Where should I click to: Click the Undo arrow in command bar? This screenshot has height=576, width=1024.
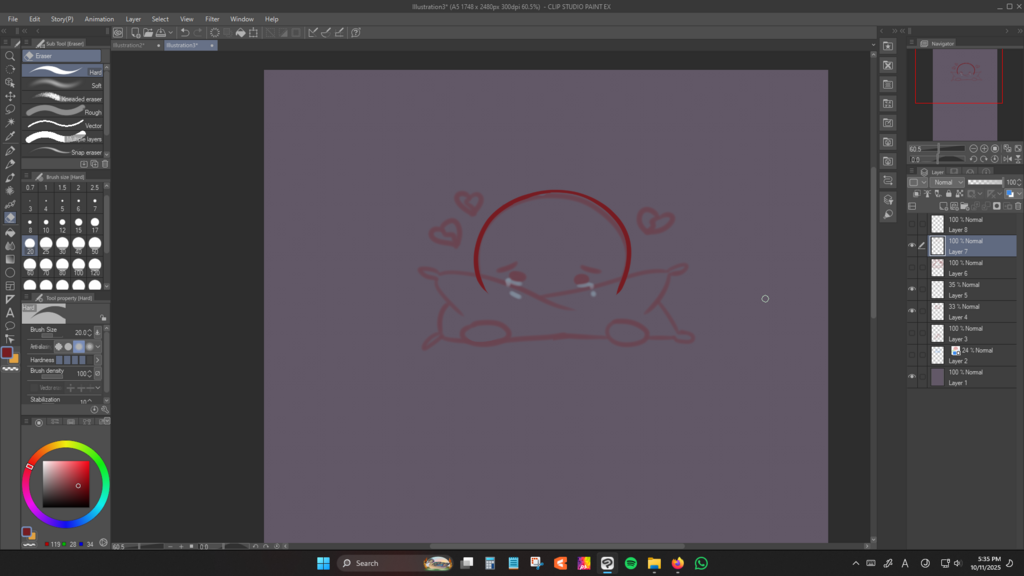coord(185,32)
